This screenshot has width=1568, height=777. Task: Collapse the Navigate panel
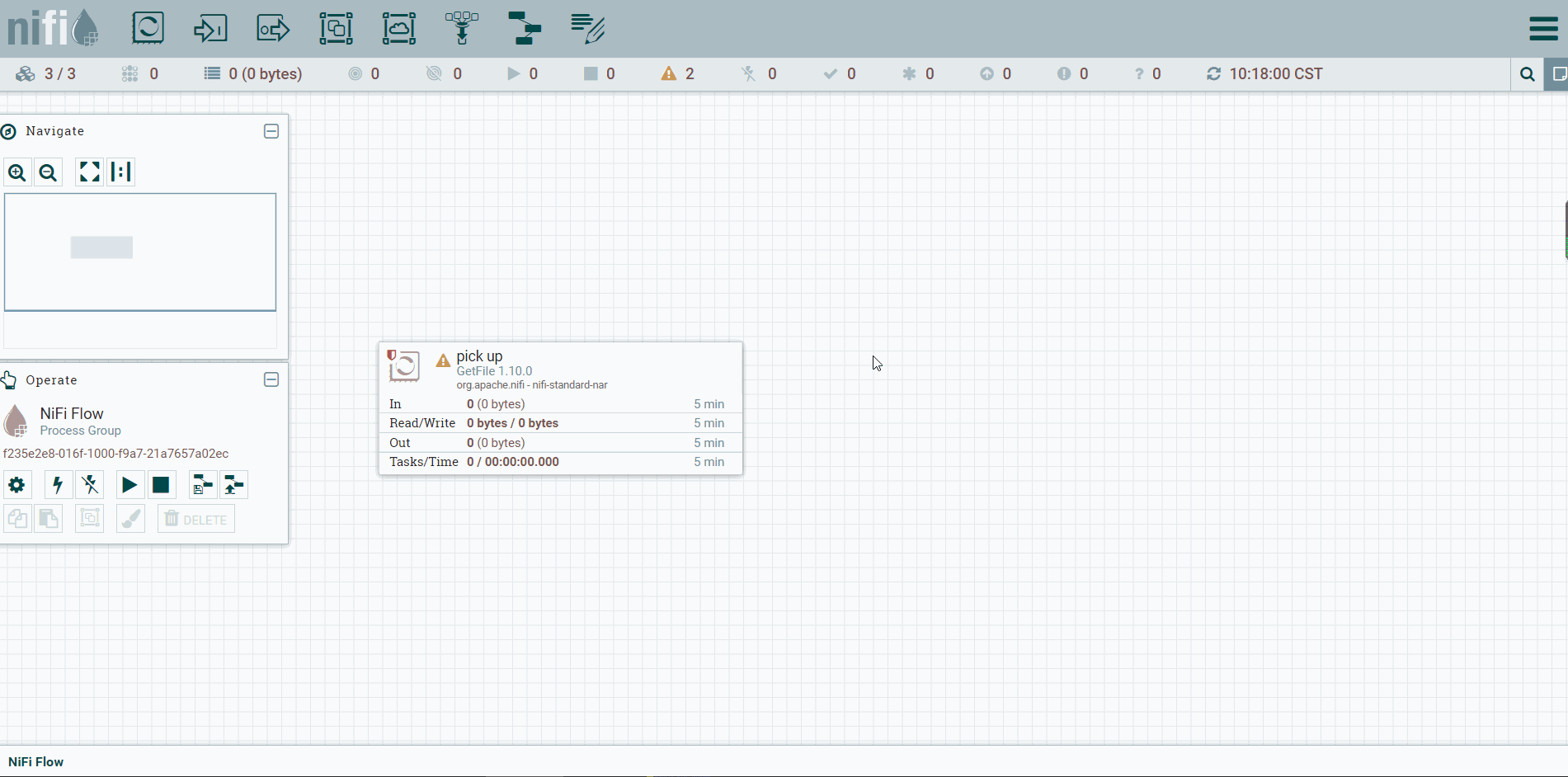pyautogui.click(x=271, y=131)
